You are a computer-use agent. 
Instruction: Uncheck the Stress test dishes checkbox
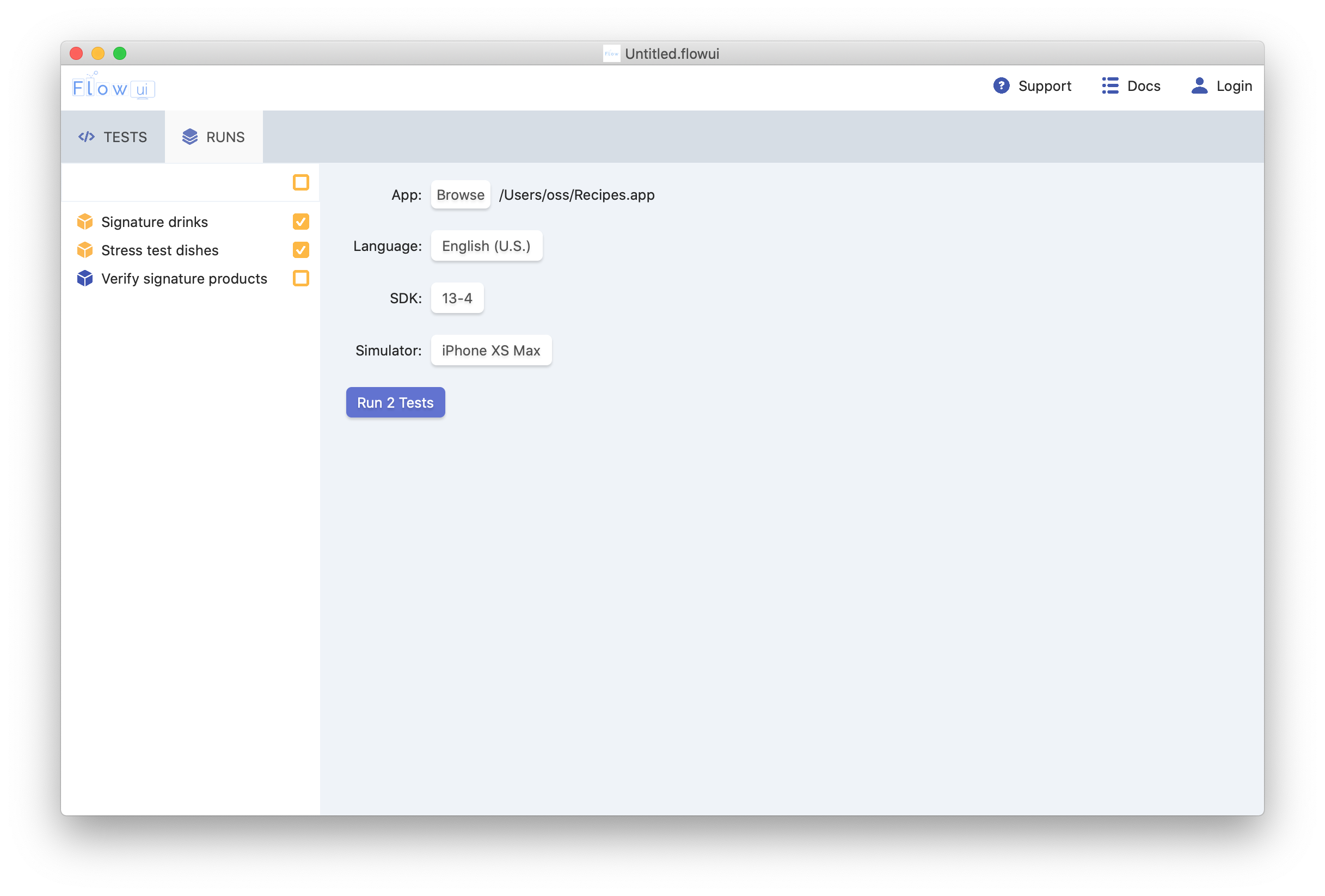point(300,250)
